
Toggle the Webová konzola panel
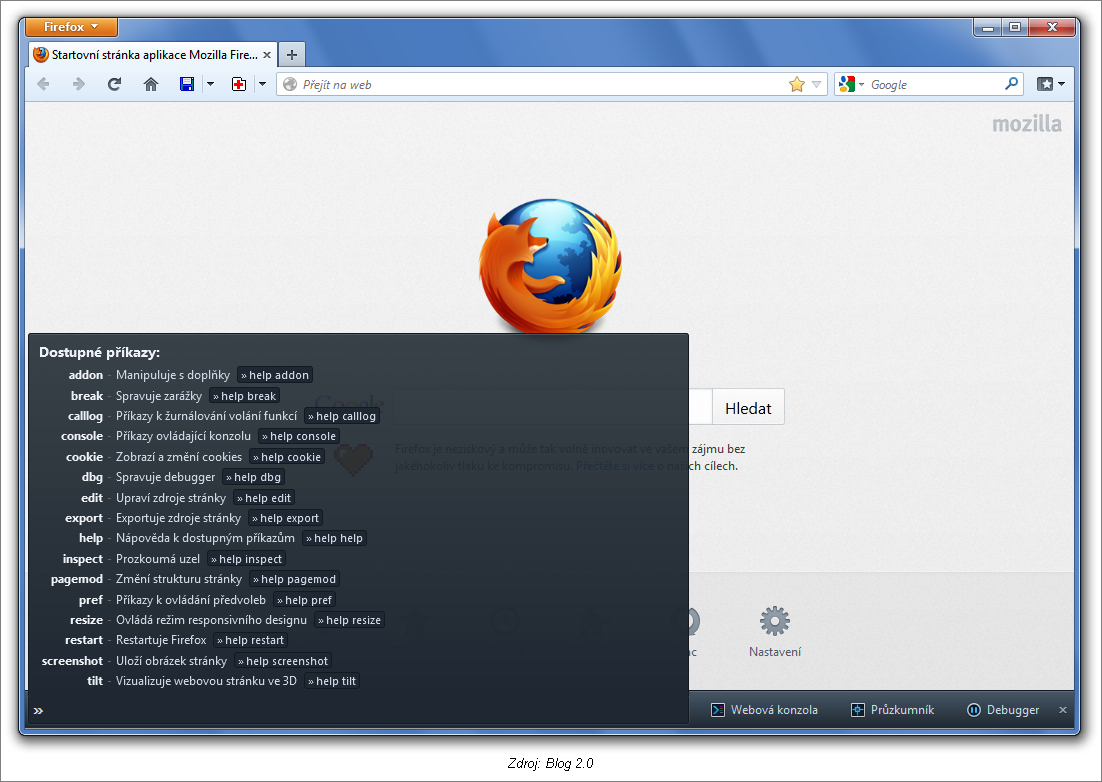point(764,710)
